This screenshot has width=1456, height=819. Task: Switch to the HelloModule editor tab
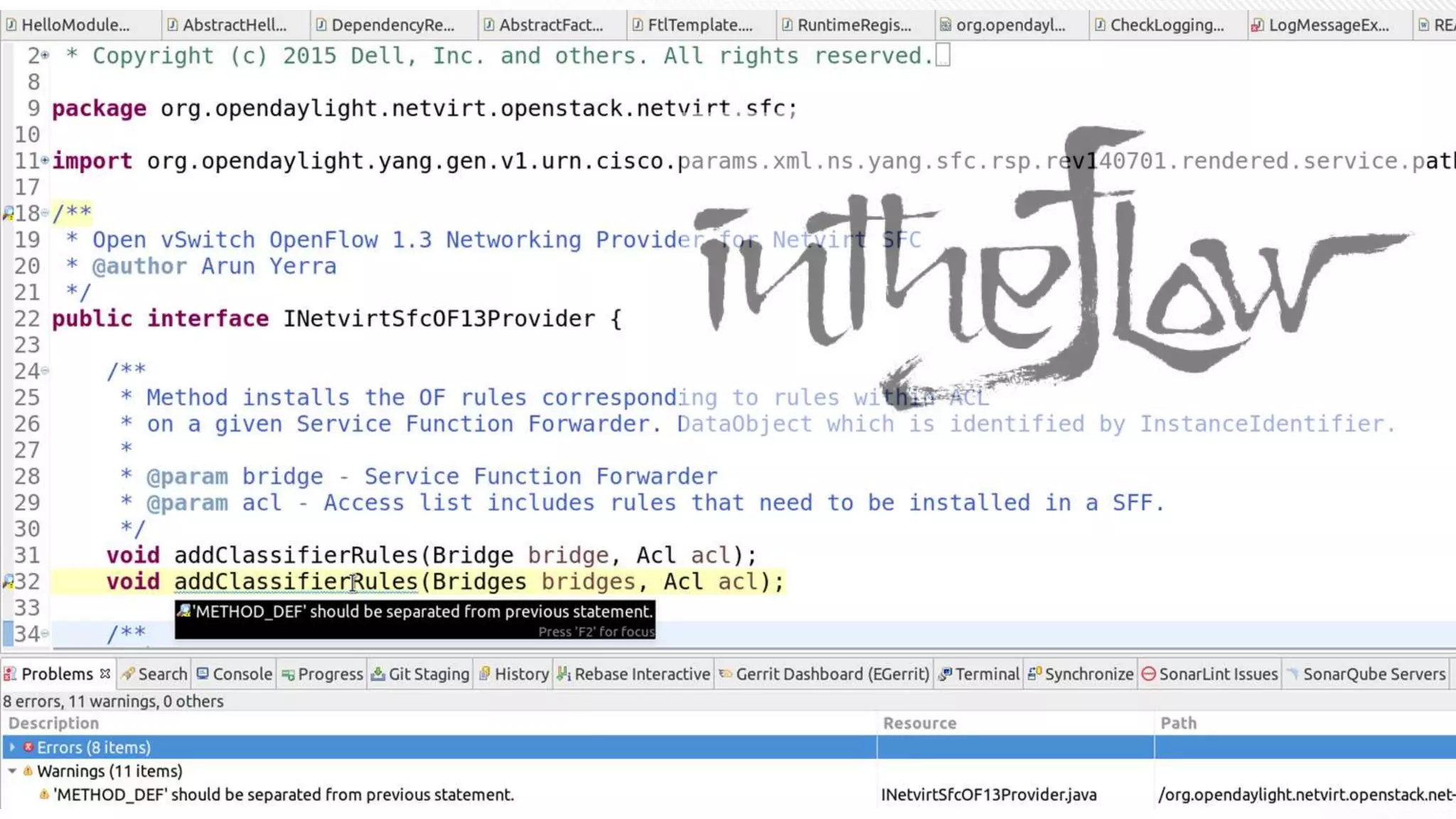click(75, 25)
